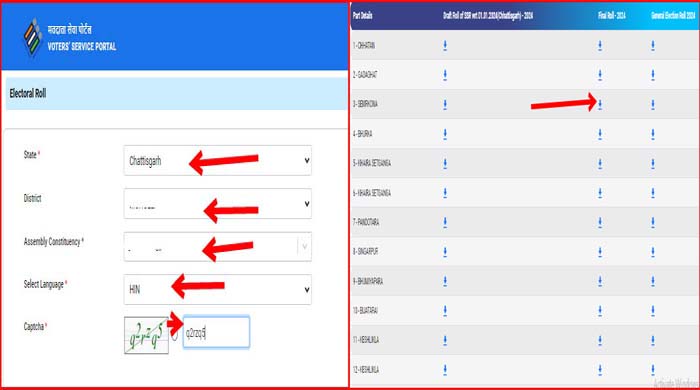
Task: Click the part 7 name cell
Action: coord(366,222)
